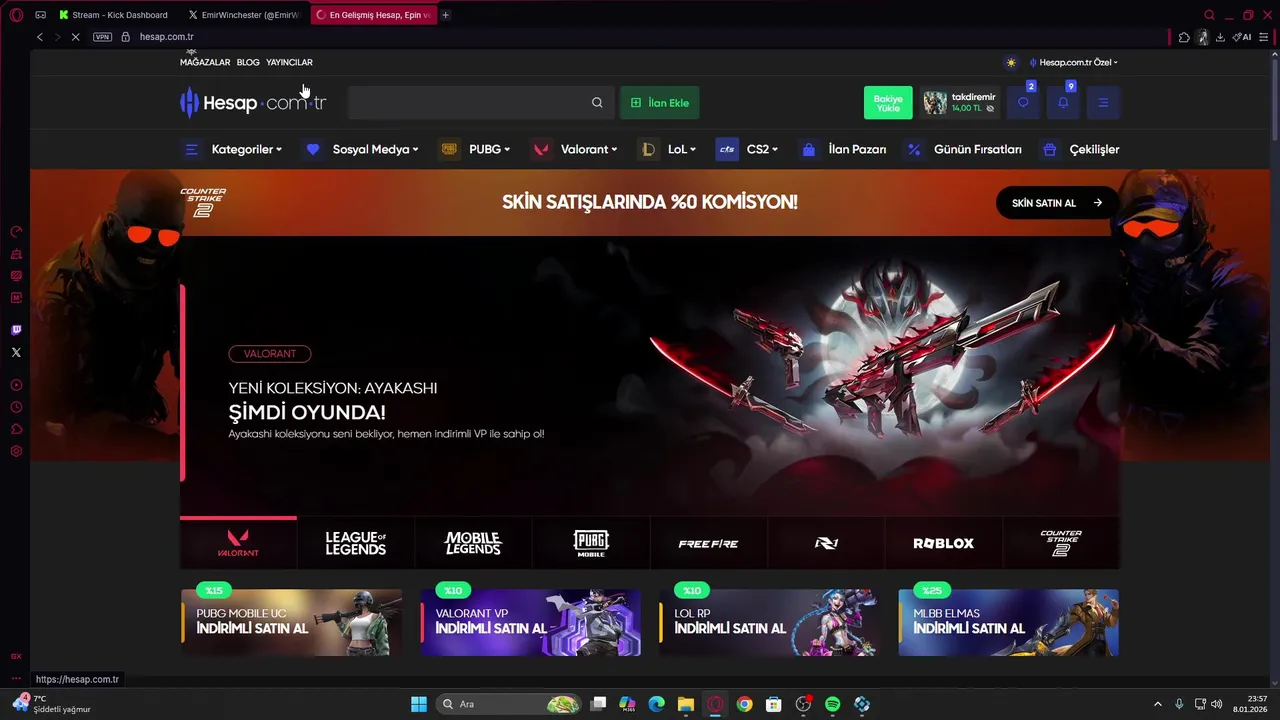
Task: Expand Hesap.com.tr Özel dropdown
Action: tap(1074, 62)
